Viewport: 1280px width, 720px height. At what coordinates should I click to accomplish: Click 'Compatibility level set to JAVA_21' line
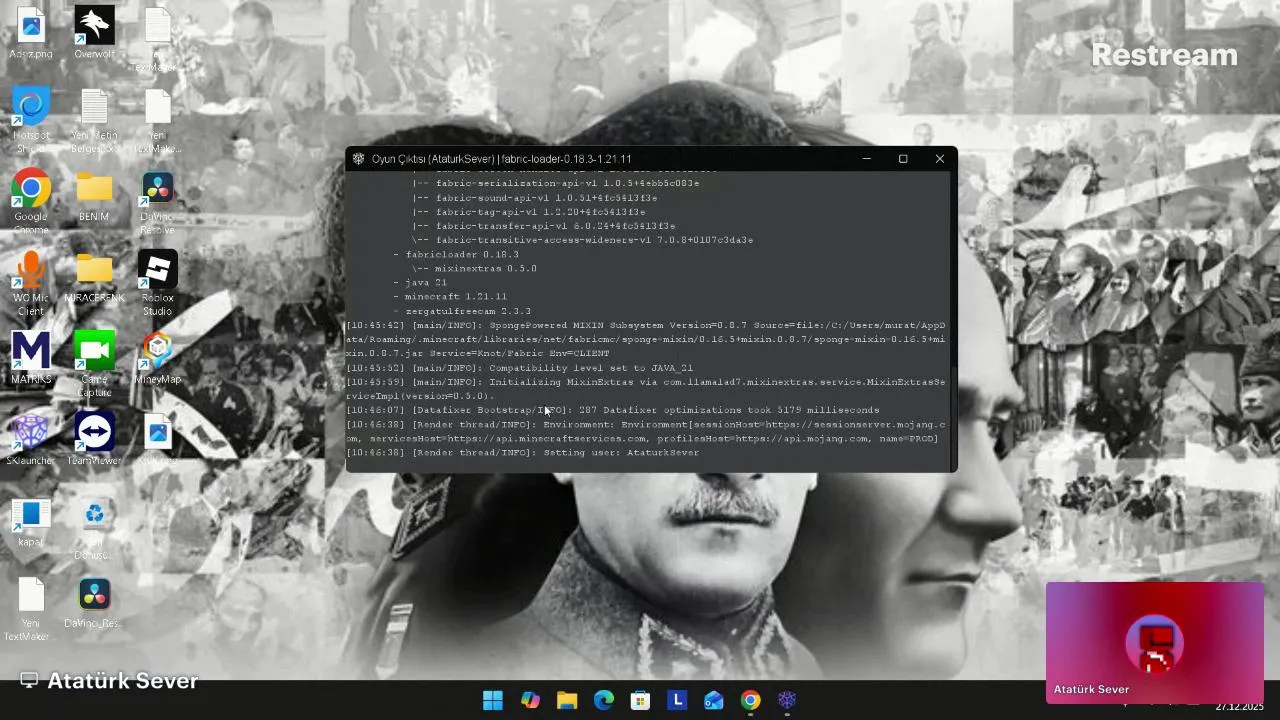[x=519, y=368]
